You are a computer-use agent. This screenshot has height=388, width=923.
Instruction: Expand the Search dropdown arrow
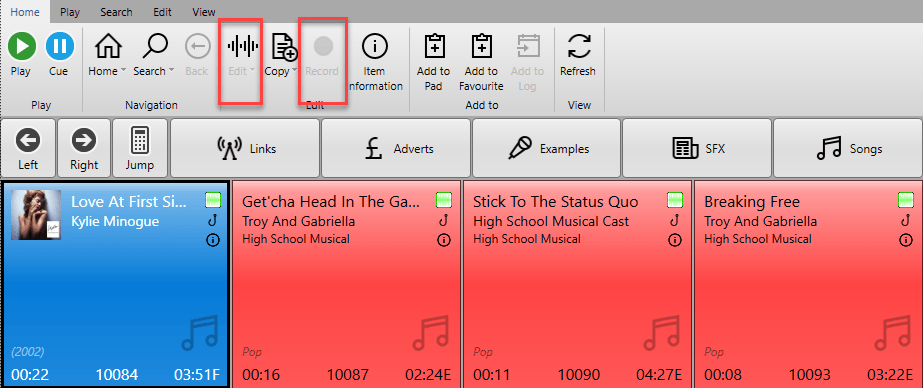click(171, 71)
